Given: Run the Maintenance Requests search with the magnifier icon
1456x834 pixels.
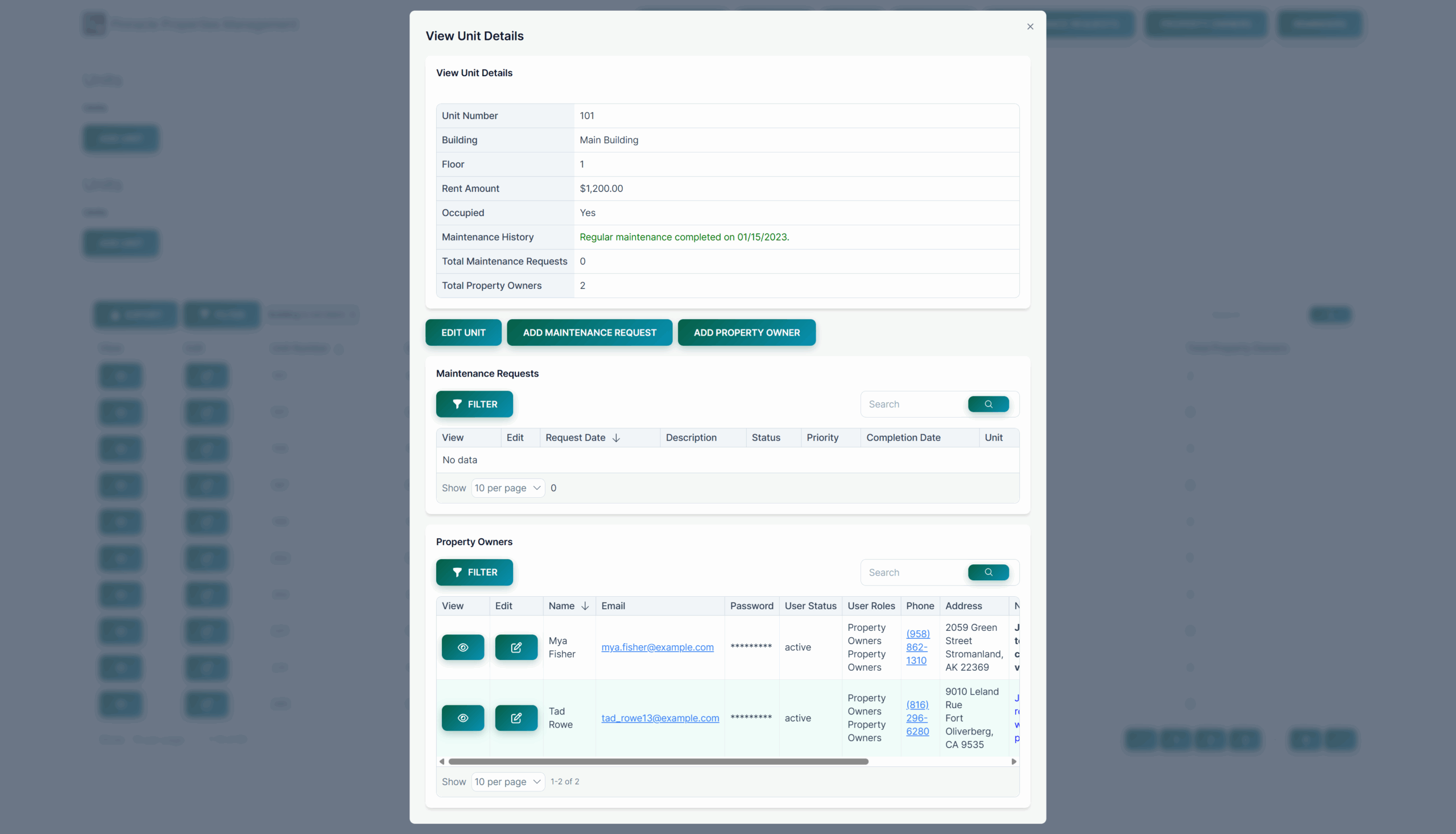Looking at the screenshot, I should 988,404.
